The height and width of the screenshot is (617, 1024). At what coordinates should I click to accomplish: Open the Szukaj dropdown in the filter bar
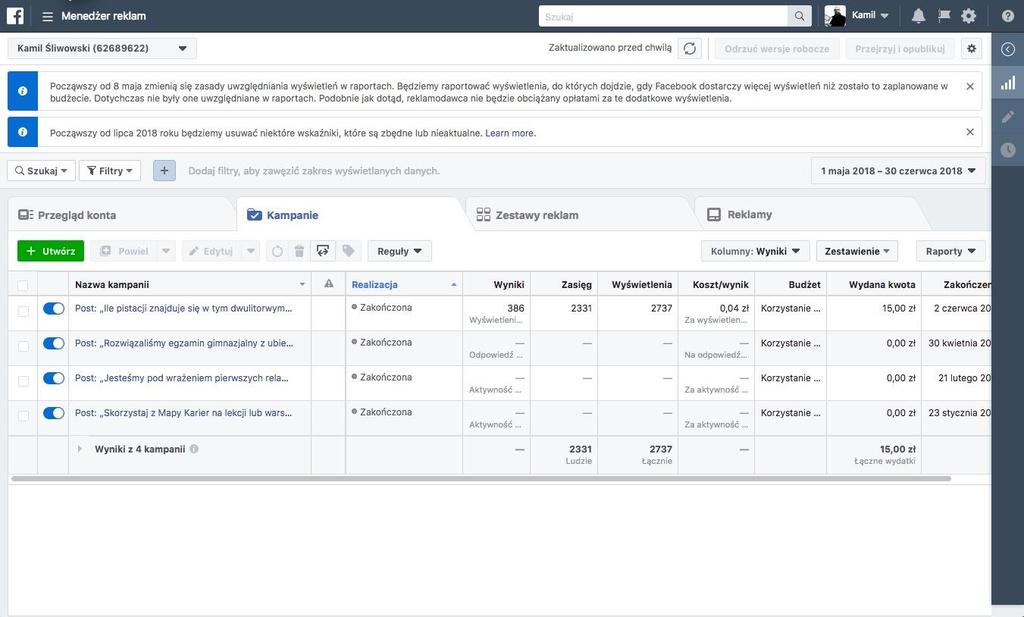click(41, 170)
